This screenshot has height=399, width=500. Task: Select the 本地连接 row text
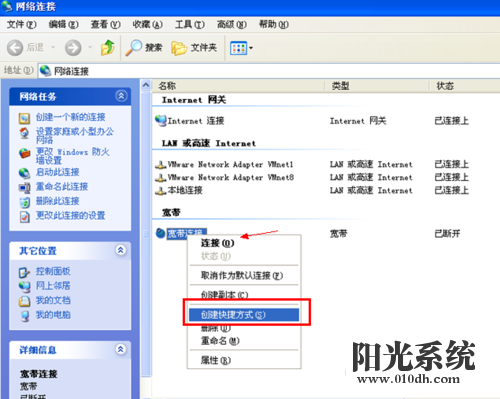coord(185,190)
